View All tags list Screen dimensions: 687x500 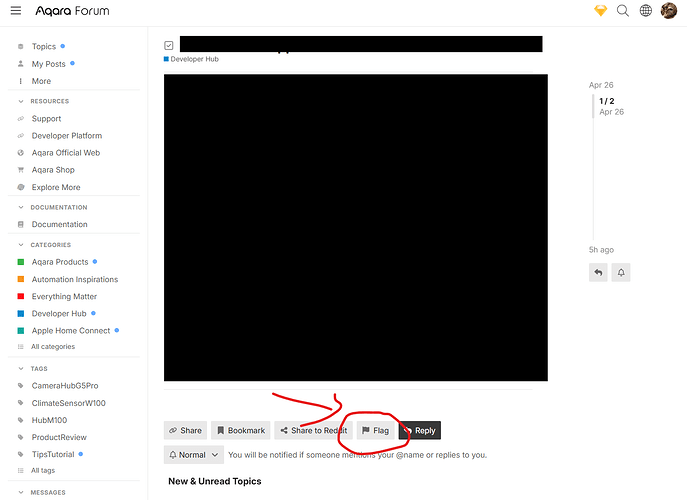(43, 471)
